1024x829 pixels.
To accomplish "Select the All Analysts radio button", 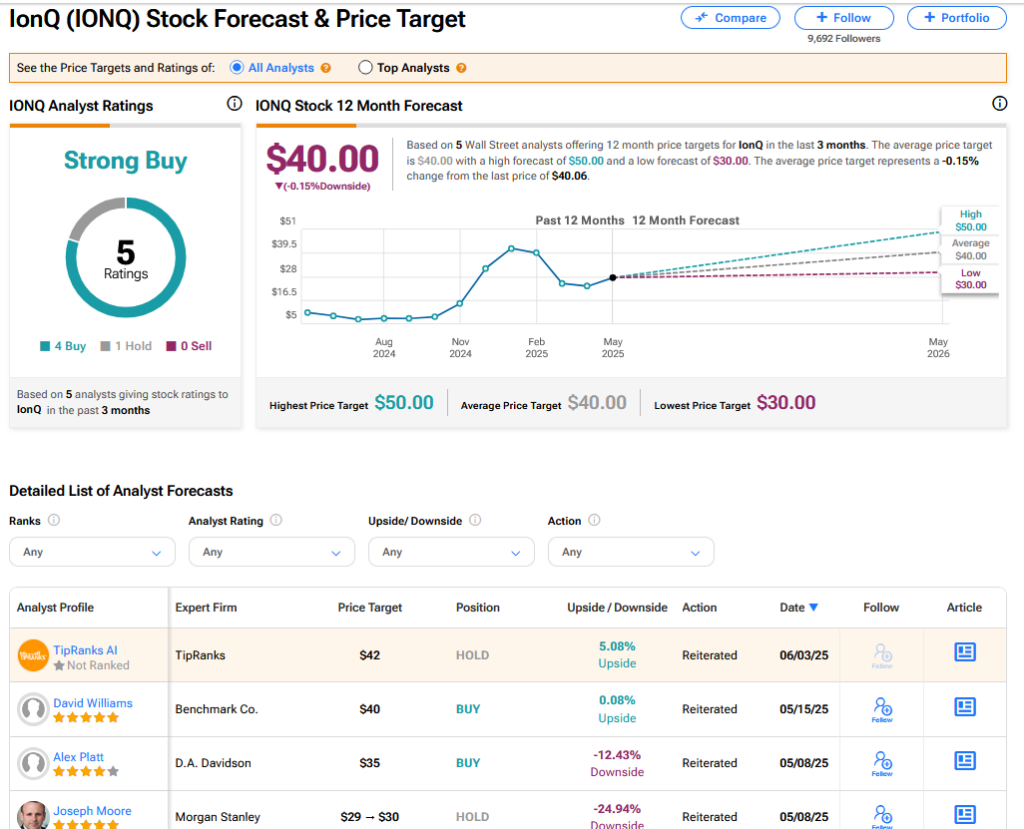I will tap(237, 68).
